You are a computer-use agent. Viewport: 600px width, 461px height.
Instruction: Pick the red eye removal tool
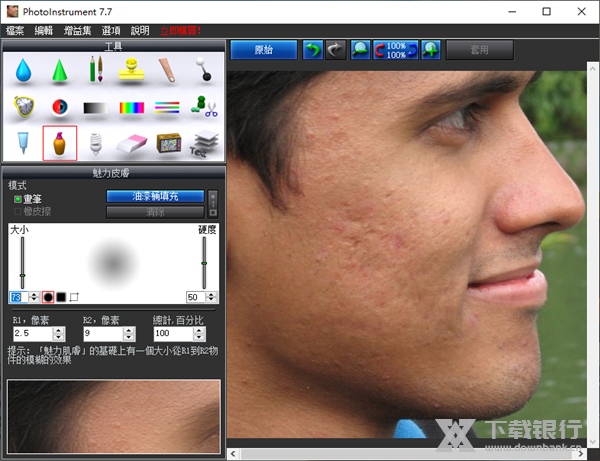coord(59,107)
